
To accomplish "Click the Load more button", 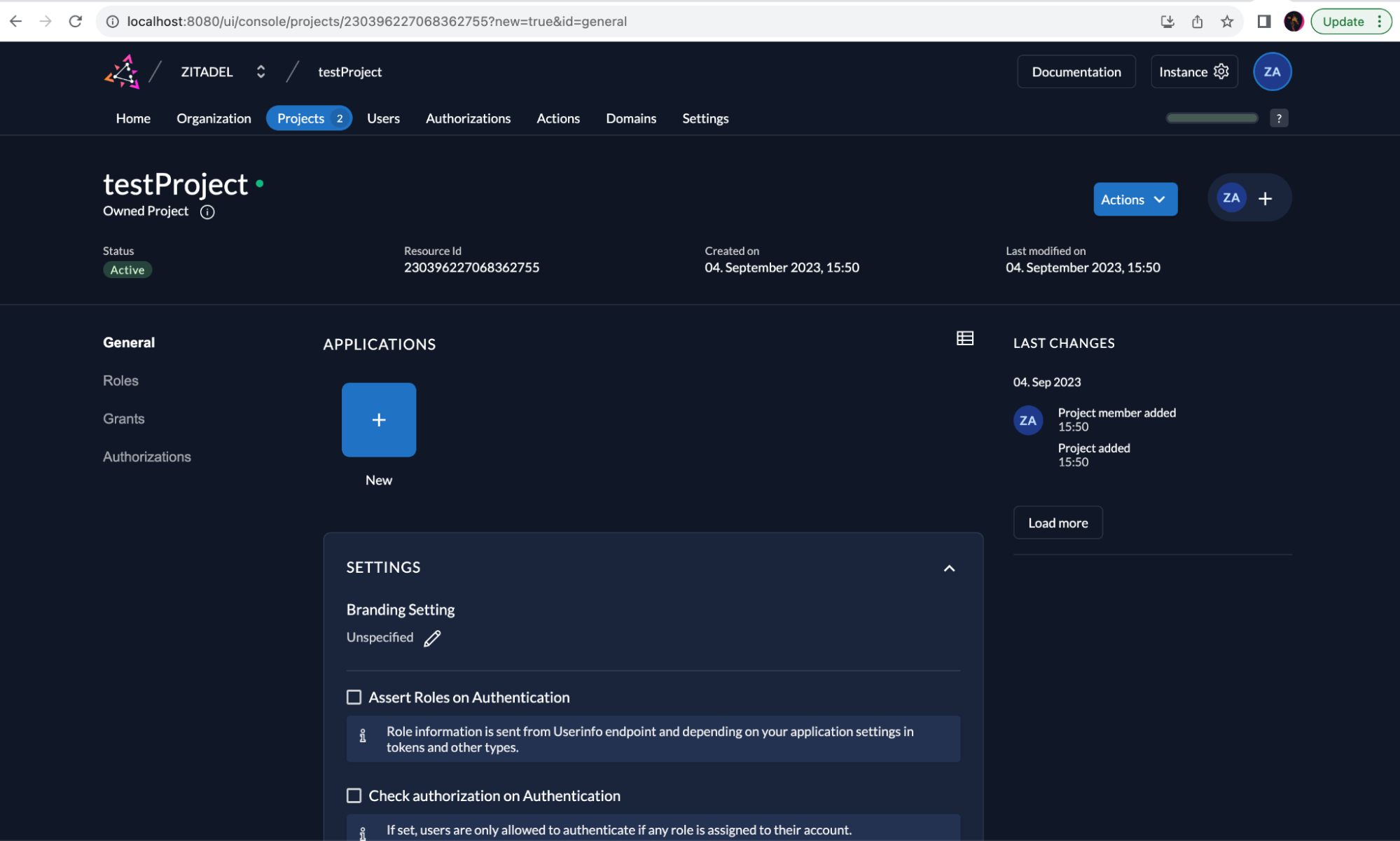I will 1058,522.
